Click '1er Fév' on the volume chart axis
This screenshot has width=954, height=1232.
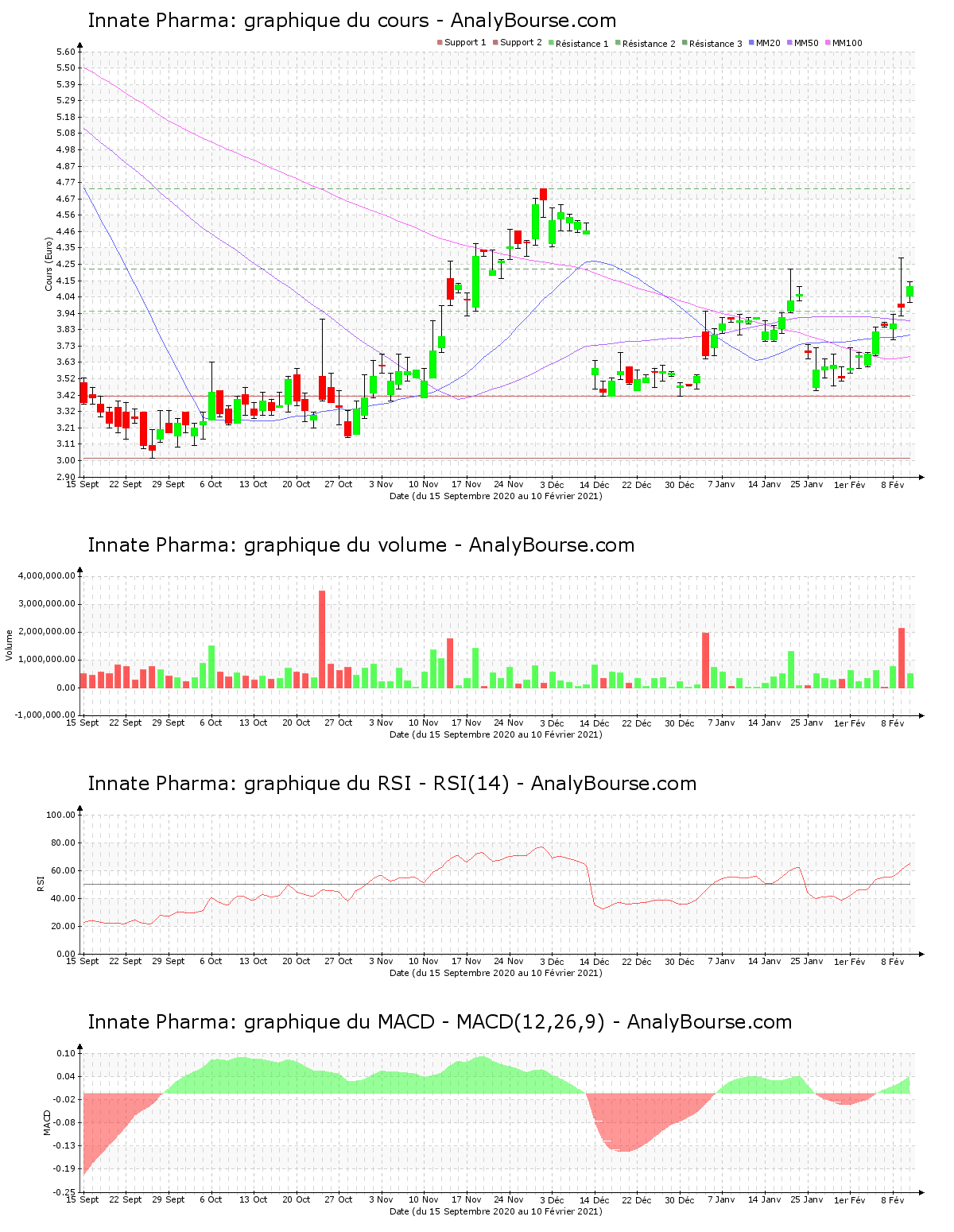point(850,723)
